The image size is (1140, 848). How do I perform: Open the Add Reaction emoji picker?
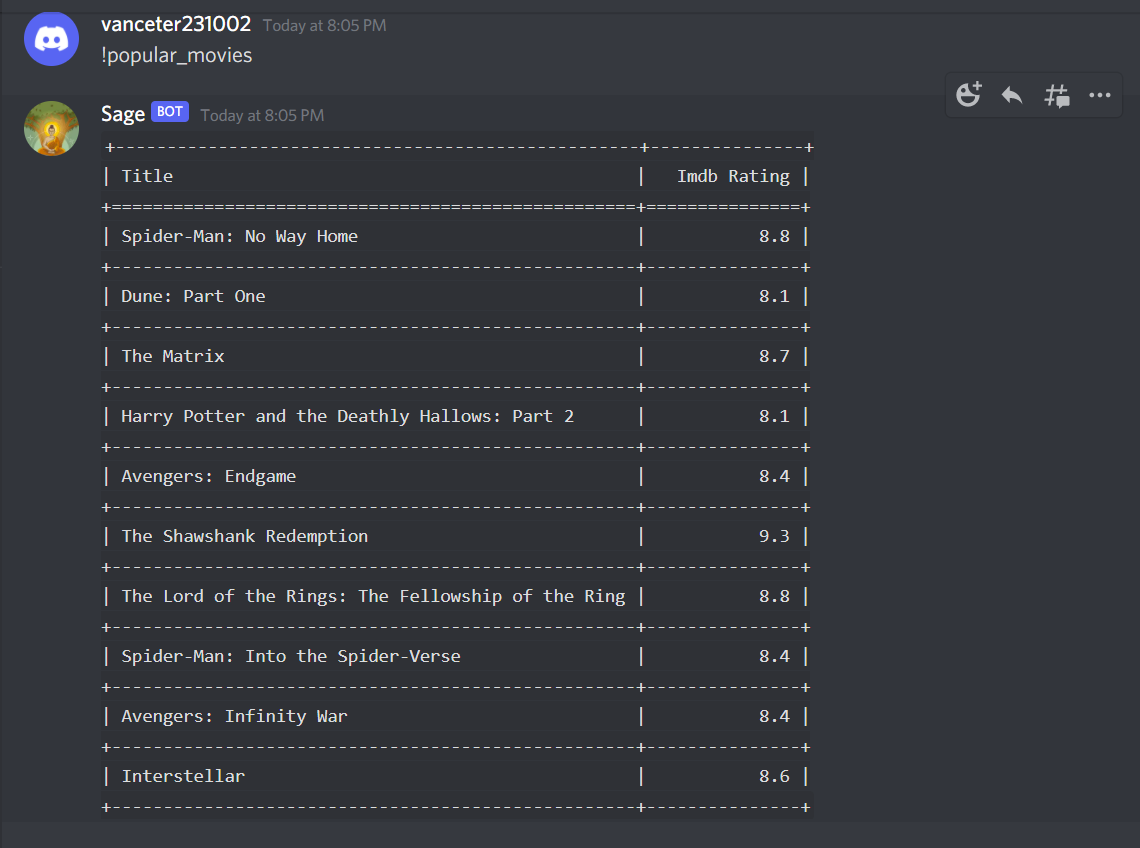968,95
